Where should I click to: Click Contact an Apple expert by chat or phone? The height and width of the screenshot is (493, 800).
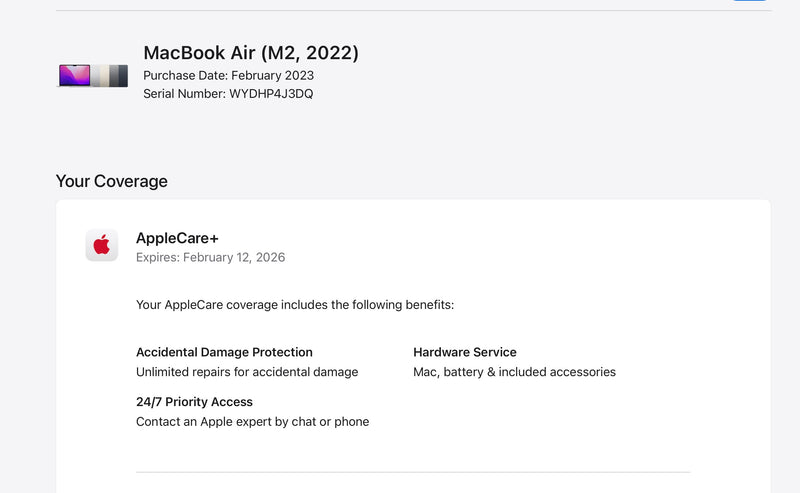pos(252,422)
